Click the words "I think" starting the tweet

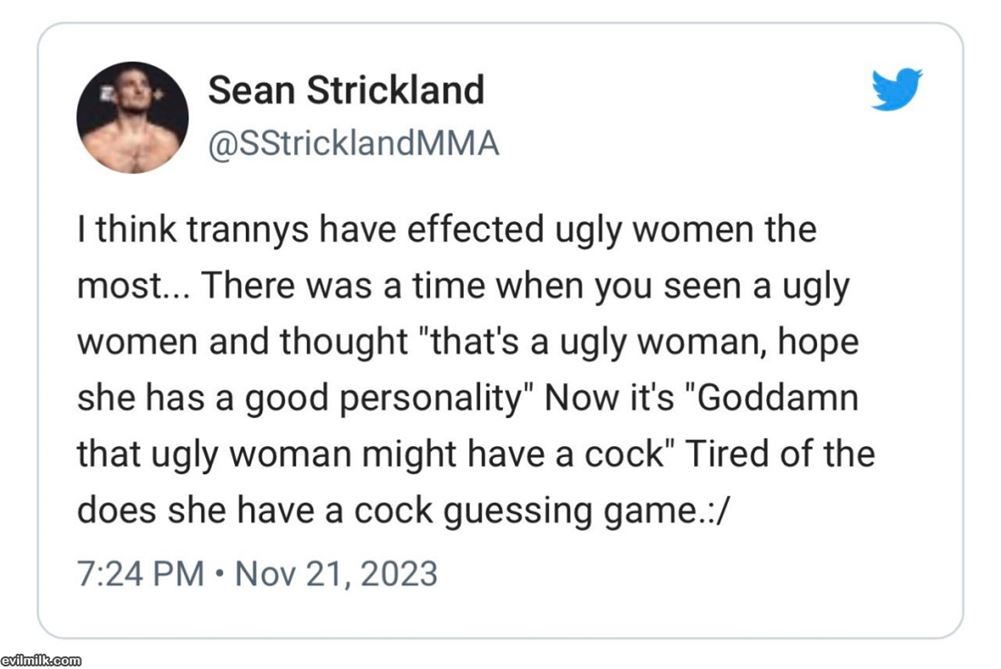127,229
